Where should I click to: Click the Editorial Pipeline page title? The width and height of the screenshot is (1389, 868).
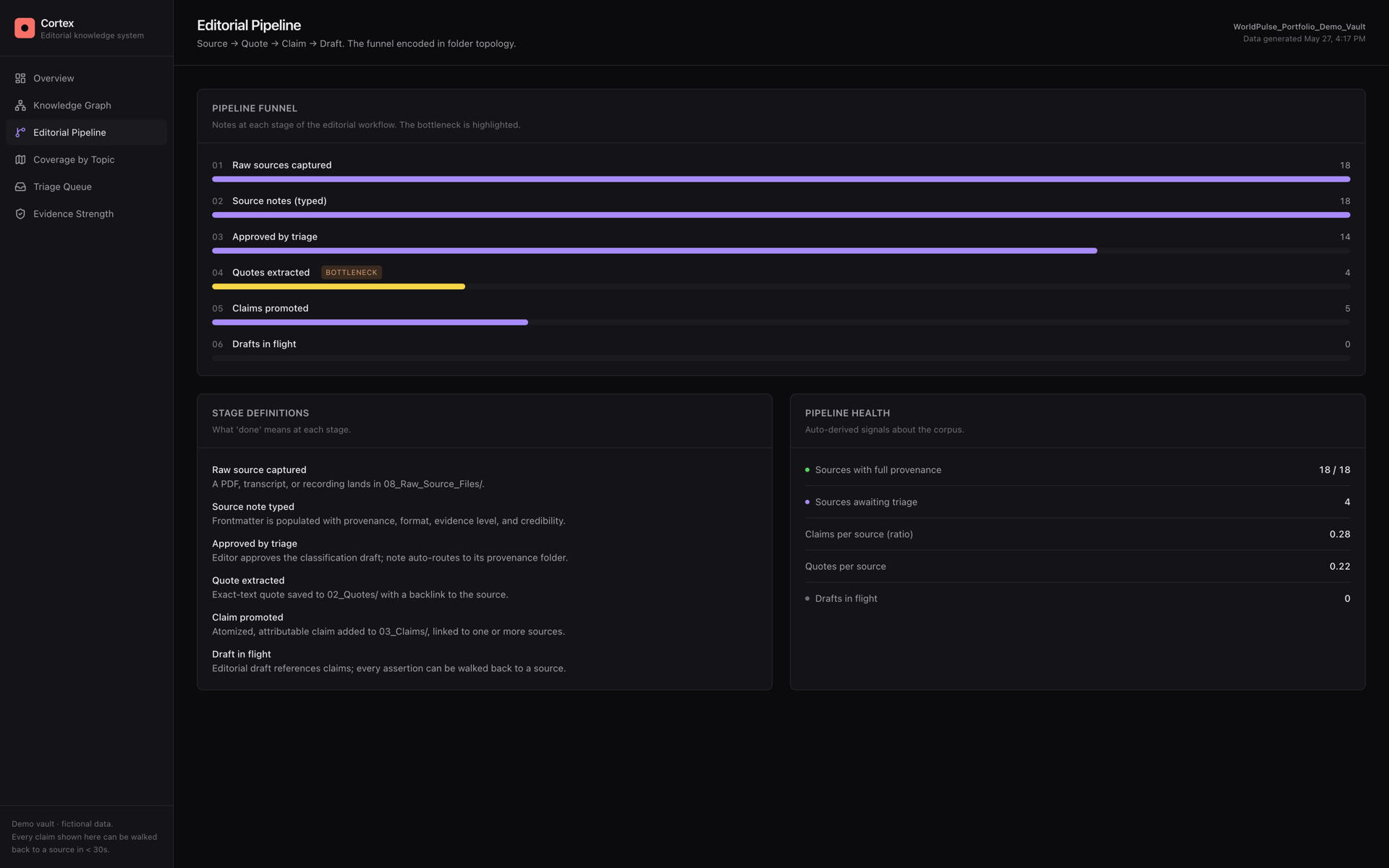(249, 25)
